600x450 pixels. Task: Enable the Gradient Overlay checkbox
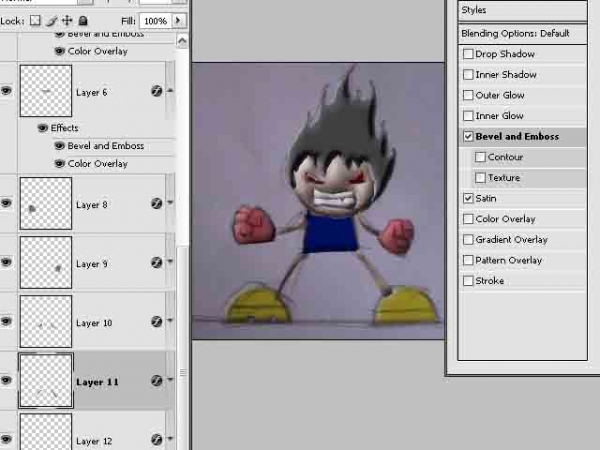click(468, 240)
